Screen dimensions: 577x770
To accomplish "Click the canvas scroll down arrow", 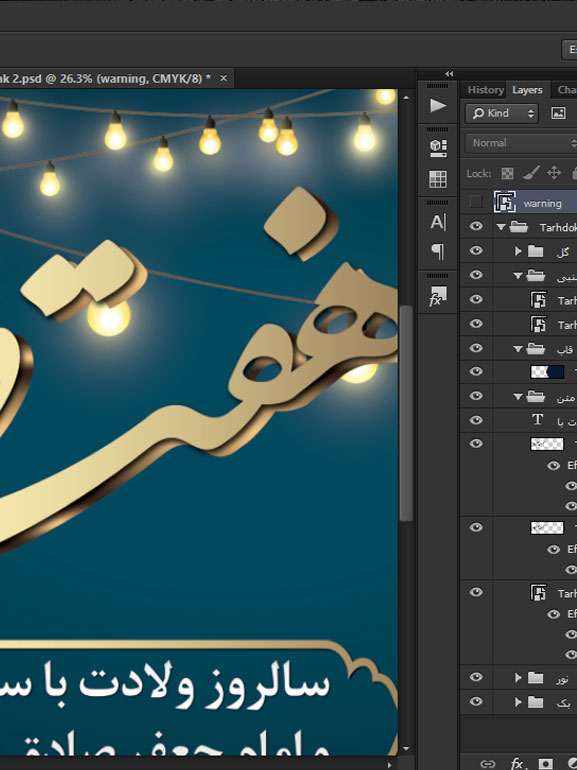I will (406, 748).
